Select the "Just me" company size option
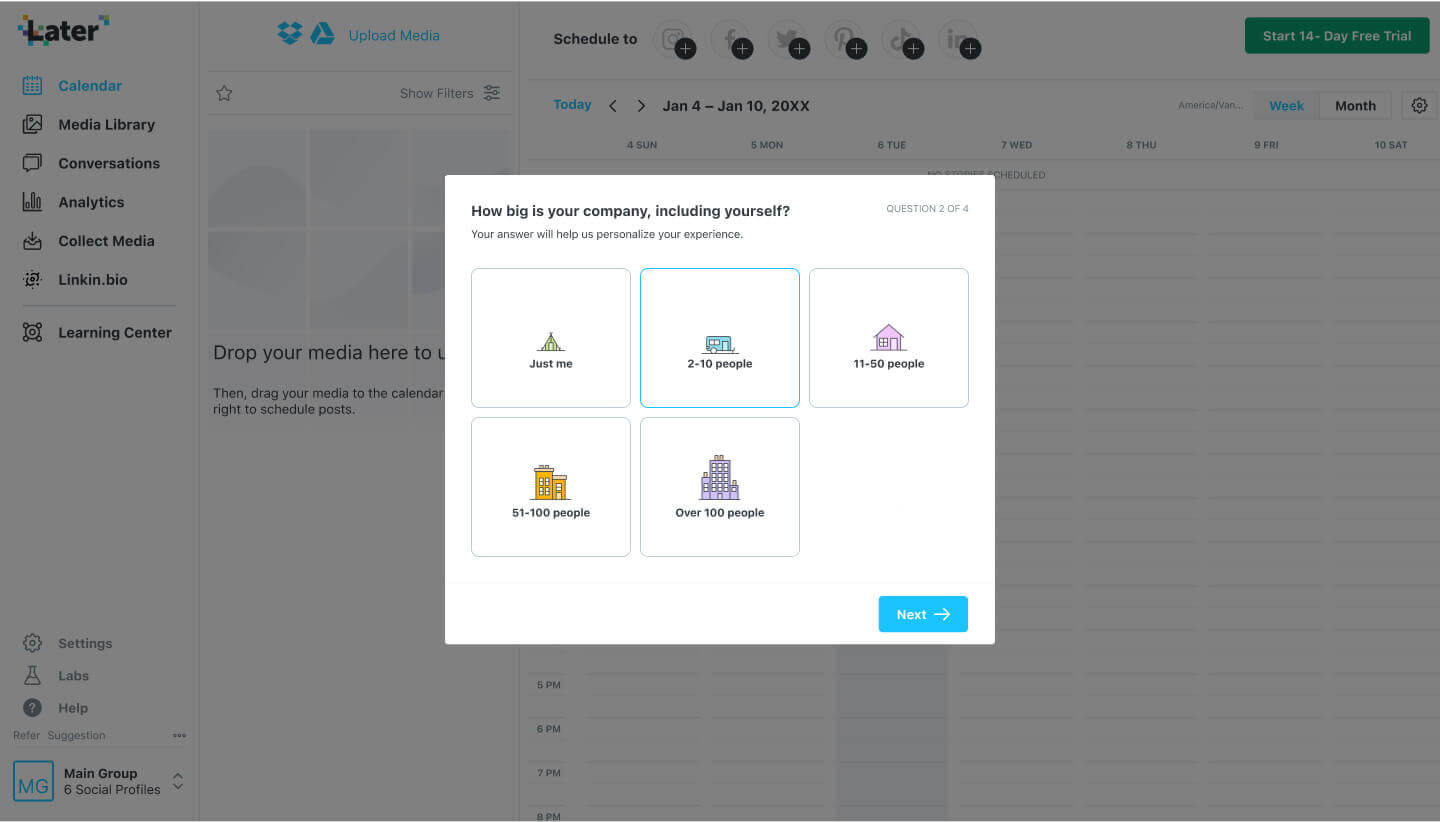1440x822 pixels. (x=550, y=338)
